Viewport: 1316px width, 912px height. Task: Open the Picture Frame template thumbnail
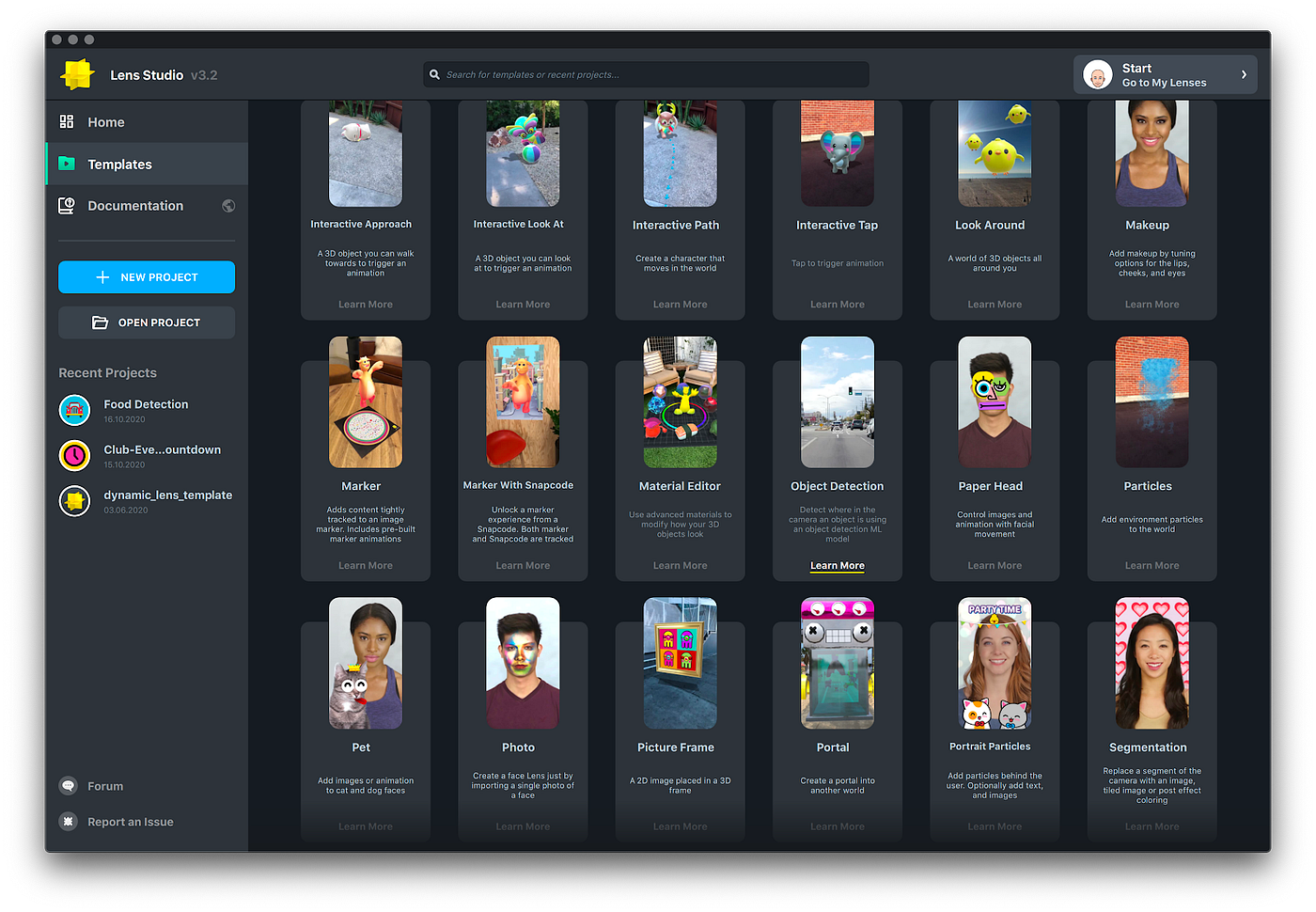681,663
